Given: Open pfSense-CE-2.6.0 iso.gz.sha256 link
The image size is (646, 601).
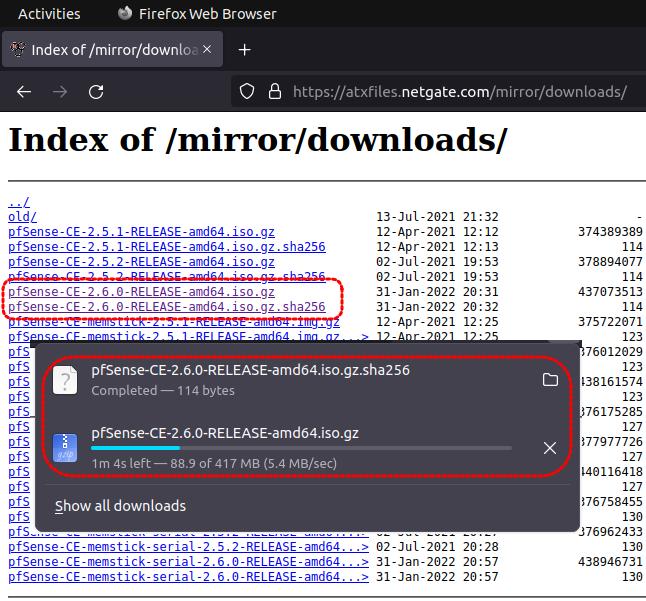Looking at the screenshot, I should pyautogui.click(x=167, y=307).
